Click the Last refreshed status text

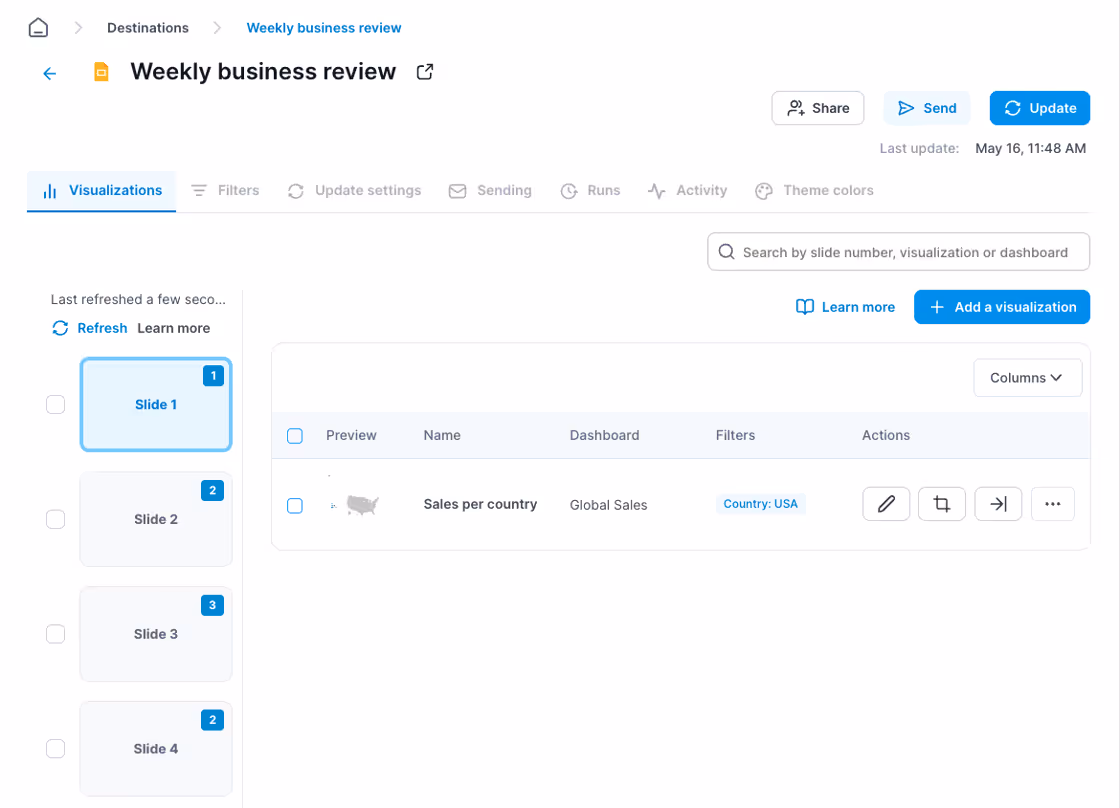coord(138,299)
